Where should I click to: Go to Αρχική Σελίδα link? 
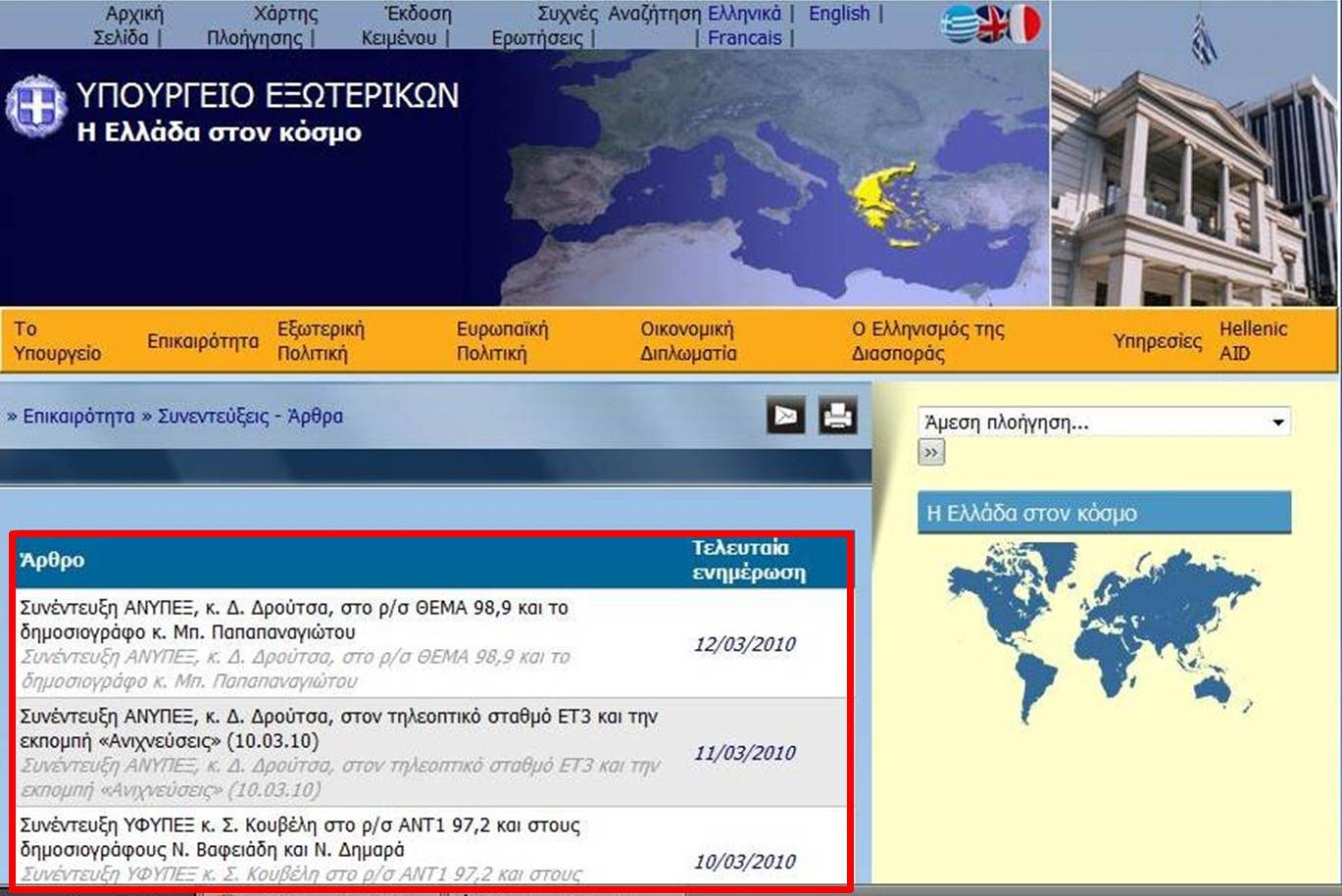tap(127, 25)
